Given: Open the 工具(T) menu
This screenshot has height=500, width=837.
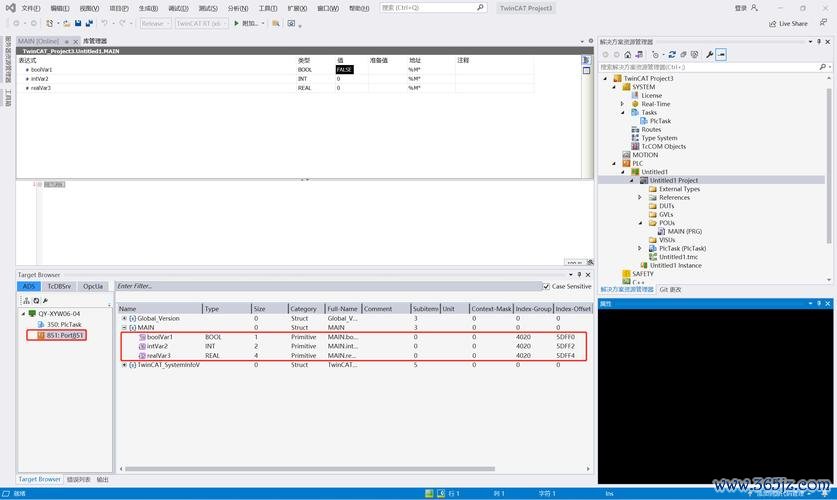Looking at the screenshot, I should click(x=267, y=9).
